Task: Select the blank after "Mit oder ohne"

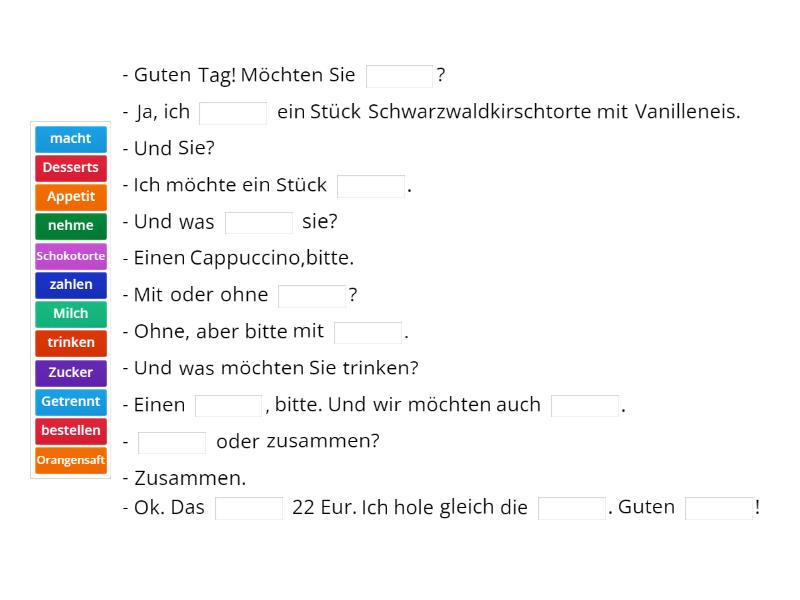Action: coord(312,294)
